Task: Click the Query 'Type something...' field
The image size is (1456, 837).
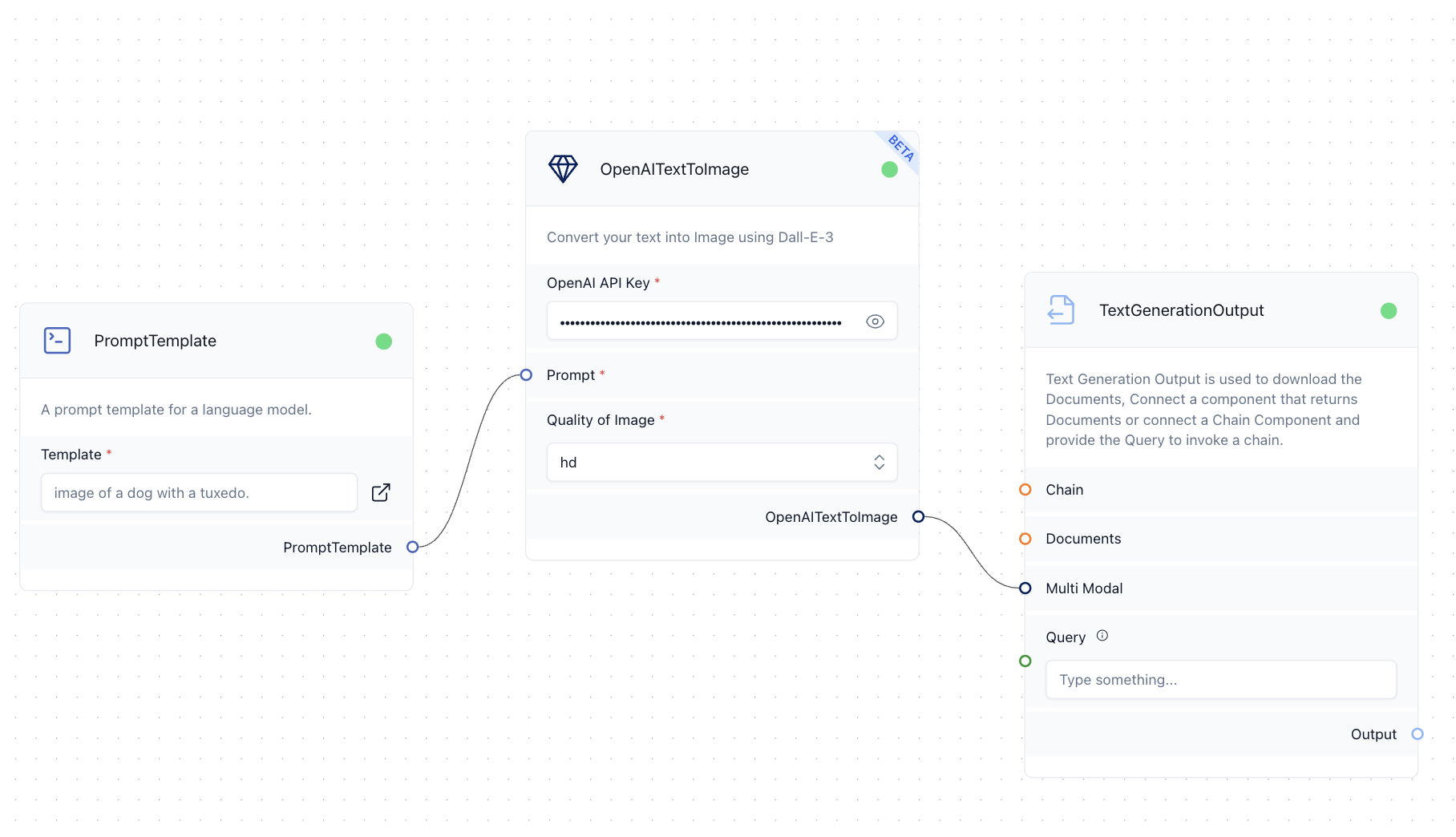Action: point(1220,680)
